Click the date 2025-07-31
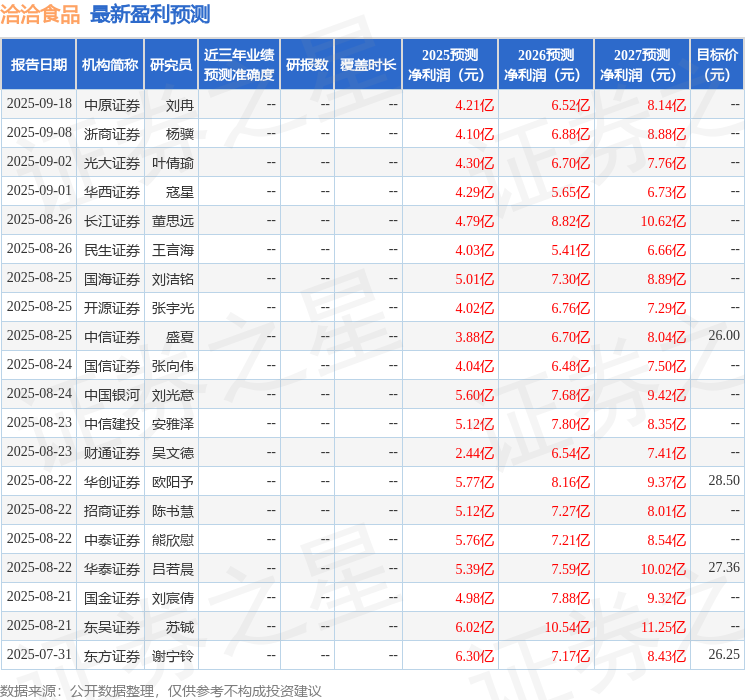 (39, 654)
